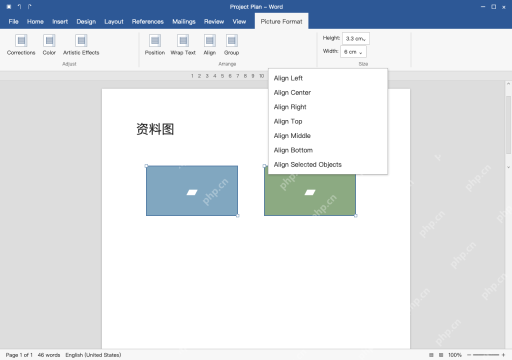Click the Align tool icon

(x=210, y=41)
